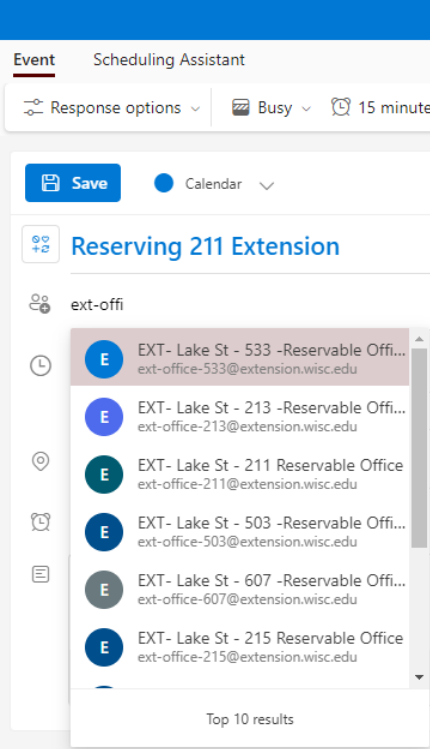Click the location pin icon
430x749 pixels.
[x=41, y=461]
